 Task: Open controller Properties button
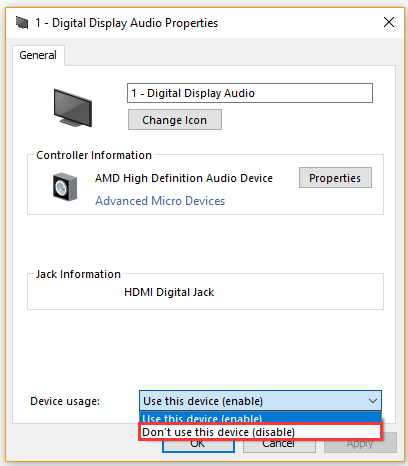(335, 178)
